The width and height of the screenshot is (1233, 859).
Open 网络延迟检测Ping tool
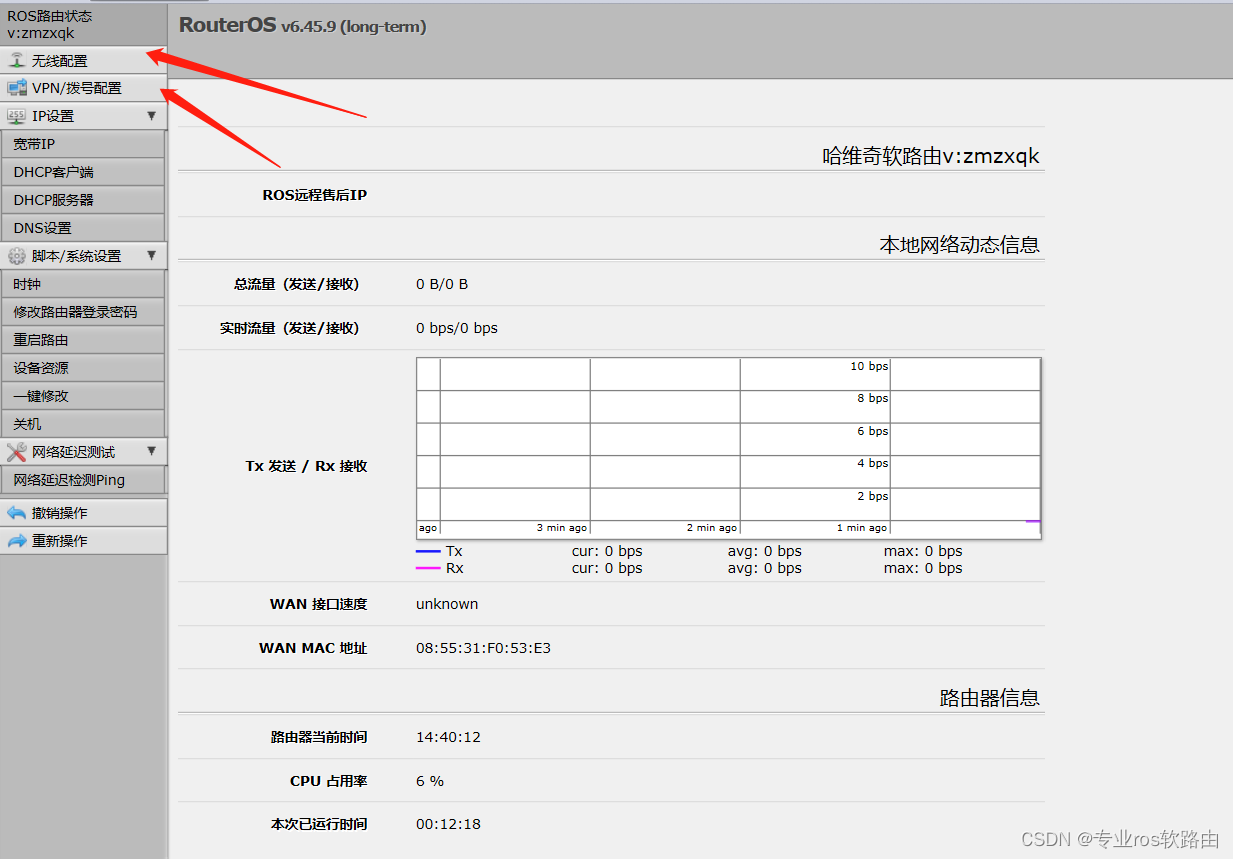click(x=84, y=480)
